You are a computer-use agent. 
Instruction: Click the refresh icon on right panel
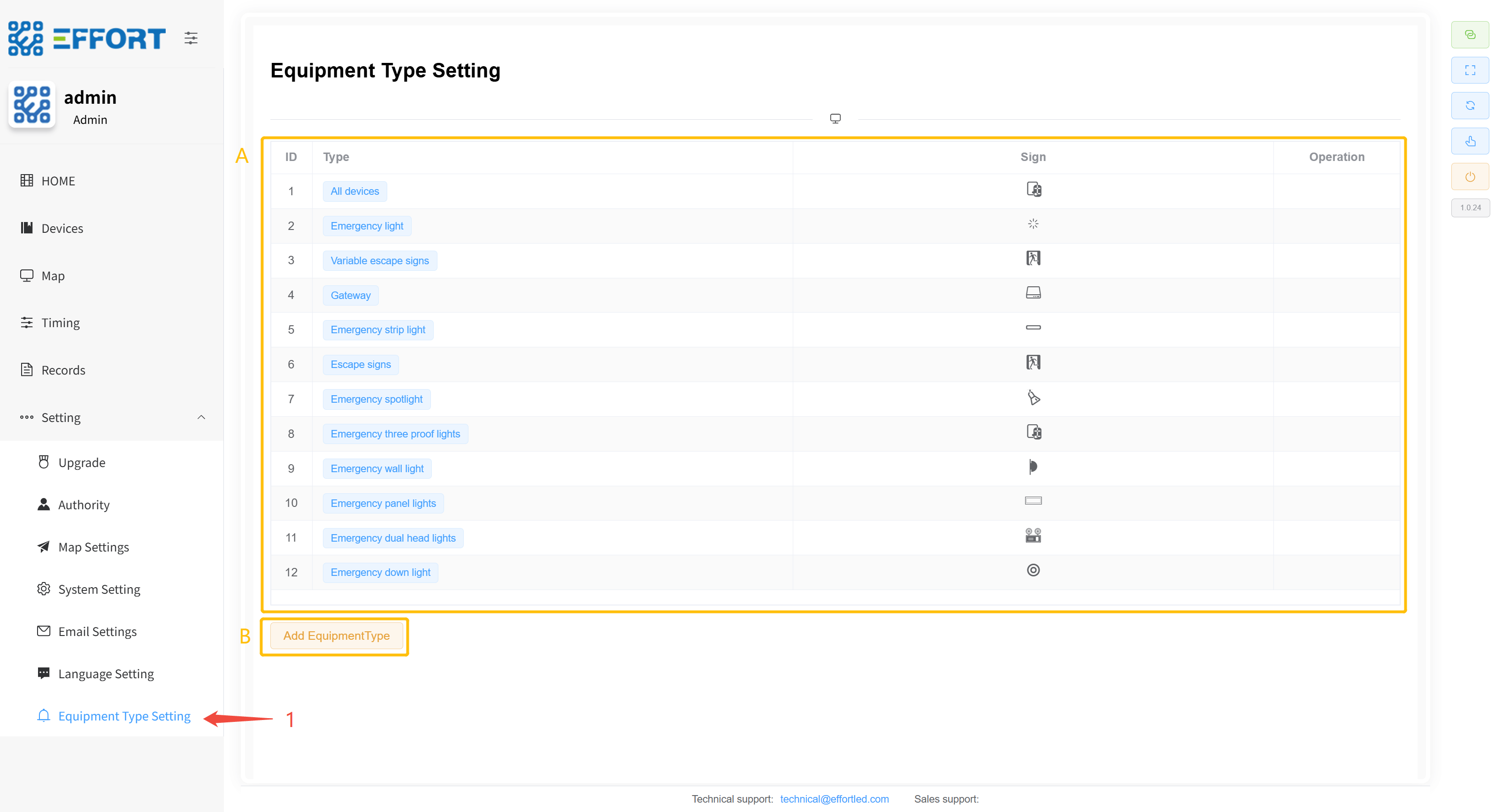(1469, 106)
